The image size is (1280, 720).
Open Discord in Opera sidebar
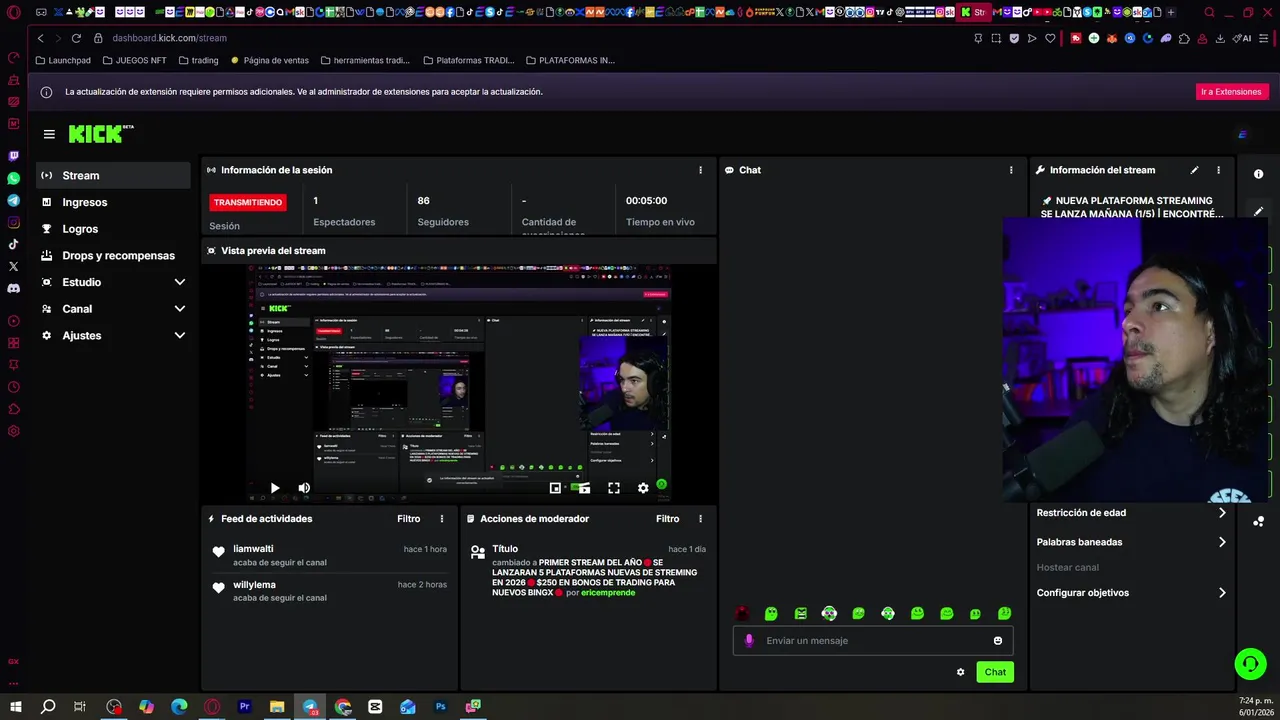pyautogui.click(x=14, y=288)
